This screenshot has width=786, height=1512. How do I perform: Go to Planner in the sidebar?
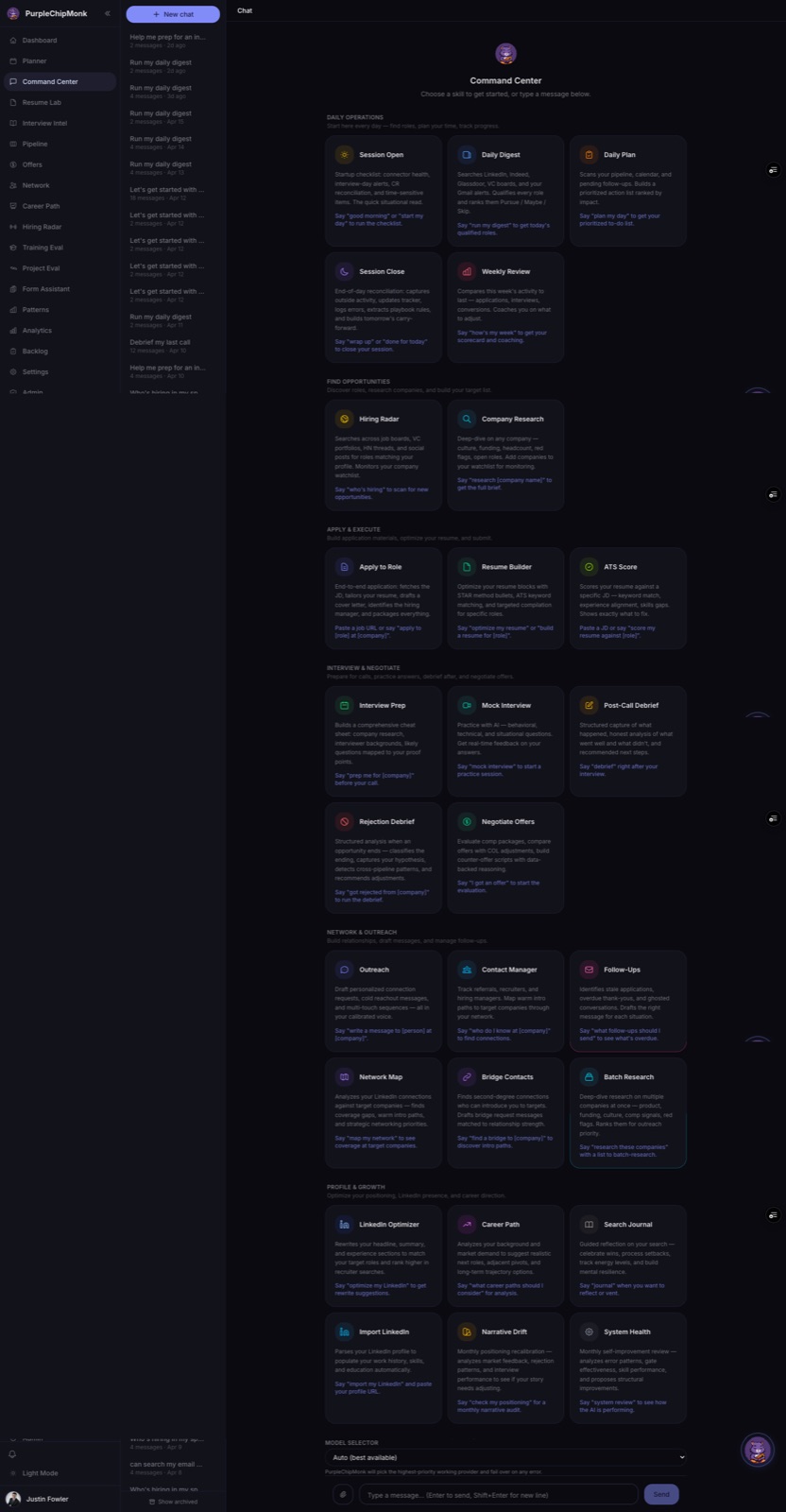click(x=60, y=61)
